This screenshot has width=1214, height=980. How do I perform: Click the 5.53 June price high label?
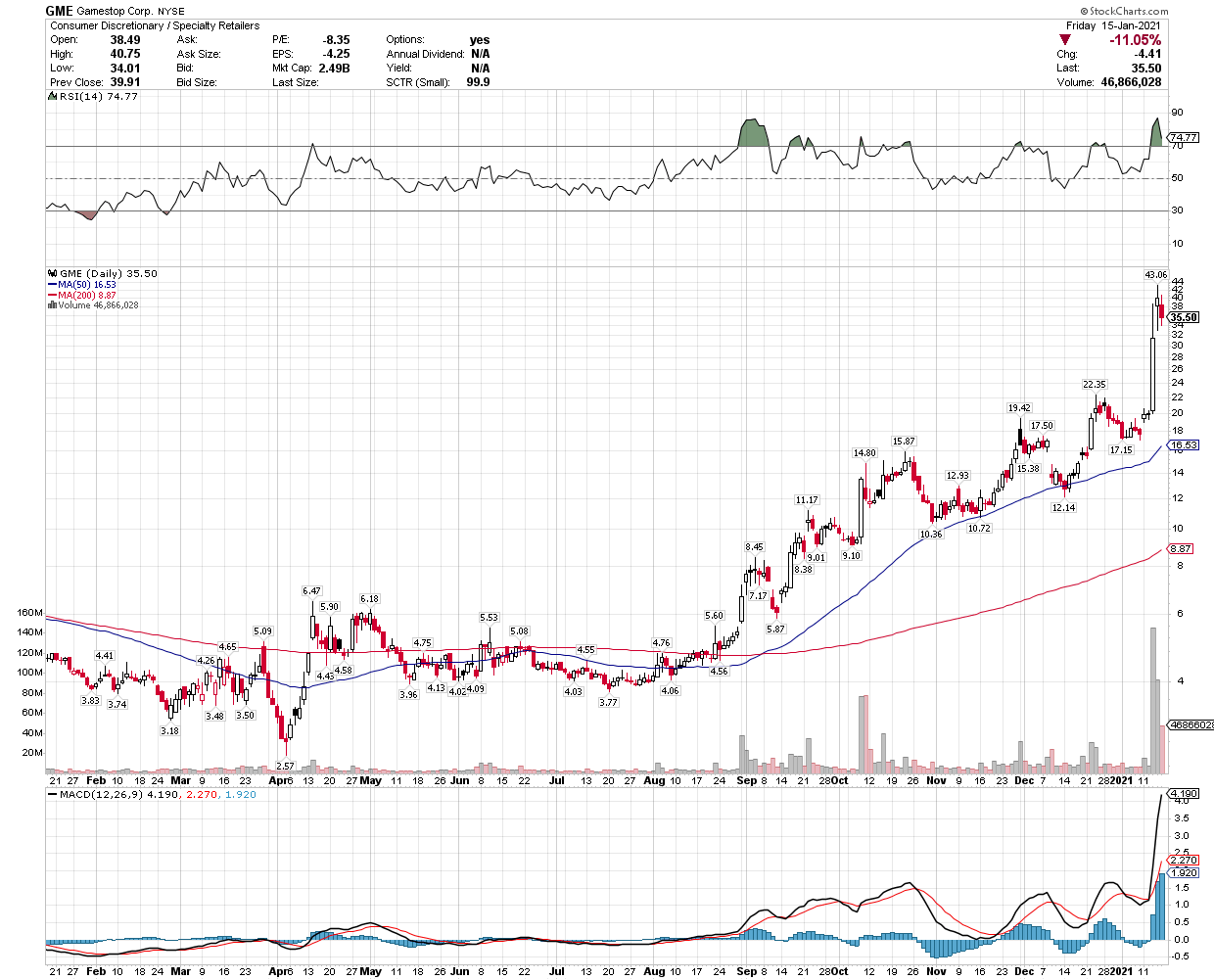coord(489,618)
